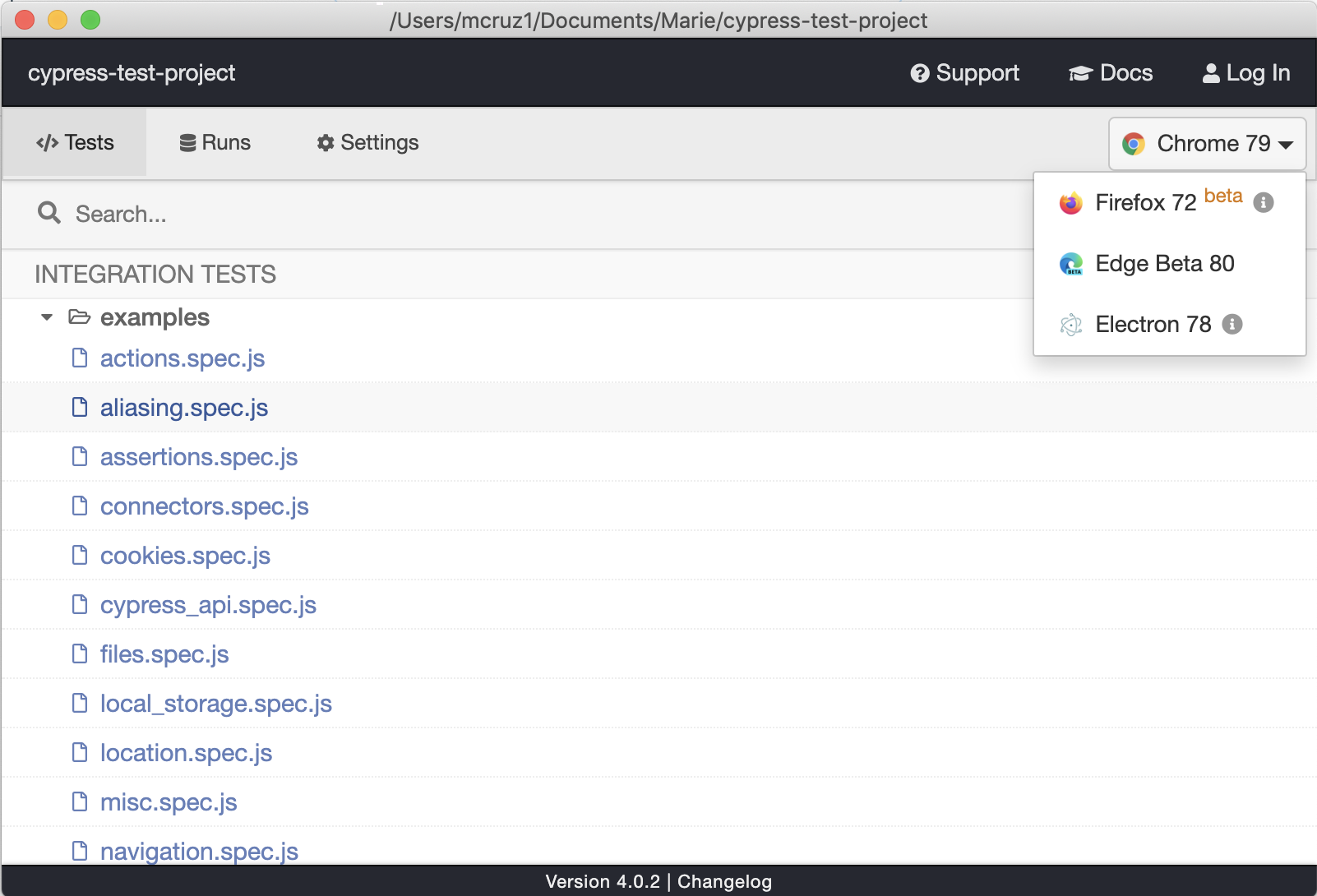Choose Edge Beta 80 browser
The height and width of the screenshot is (896, 1317).
1169,263
